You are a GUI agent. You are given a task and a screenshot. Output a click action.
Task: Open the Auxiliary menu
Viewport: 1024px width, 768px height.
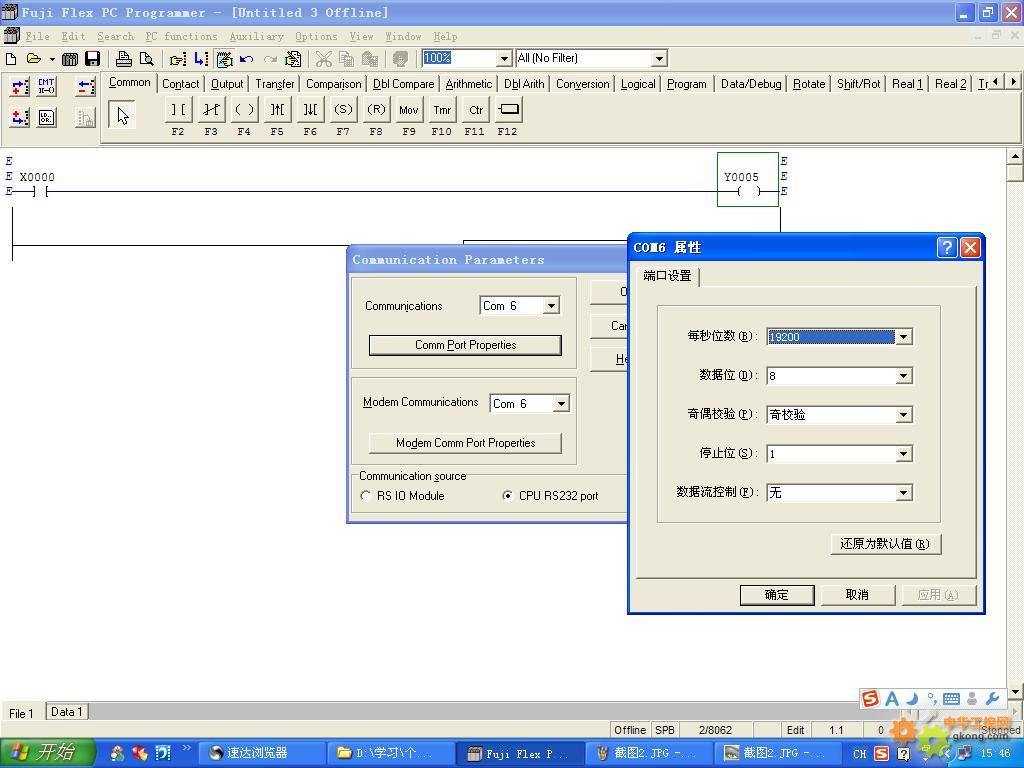tap(256, 37)
